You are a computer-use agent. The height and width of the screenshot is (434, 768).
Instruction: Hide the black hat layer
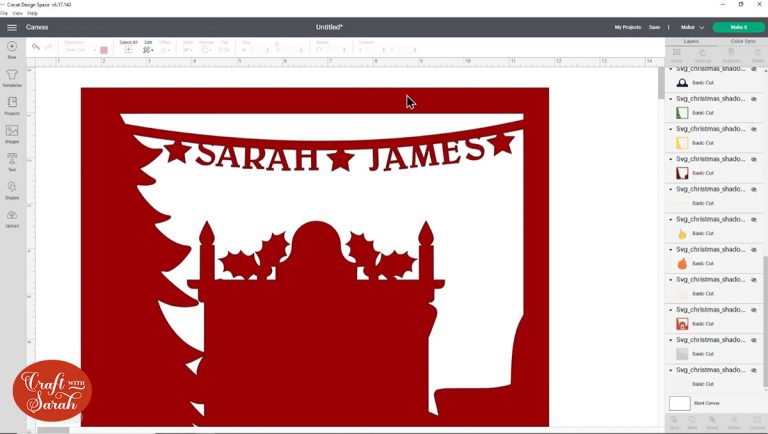(x=754, y=69)
